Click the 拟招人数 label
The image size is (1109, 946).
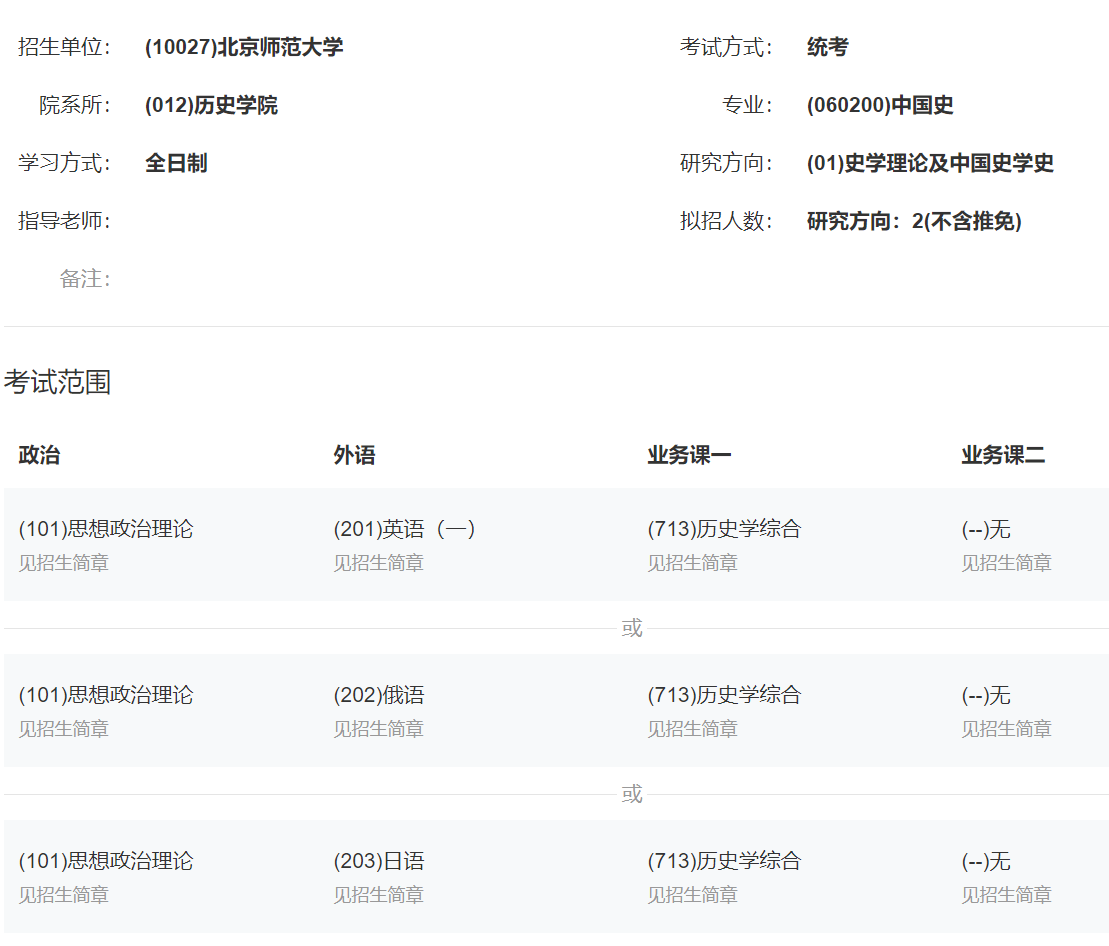tap(726, 221)
